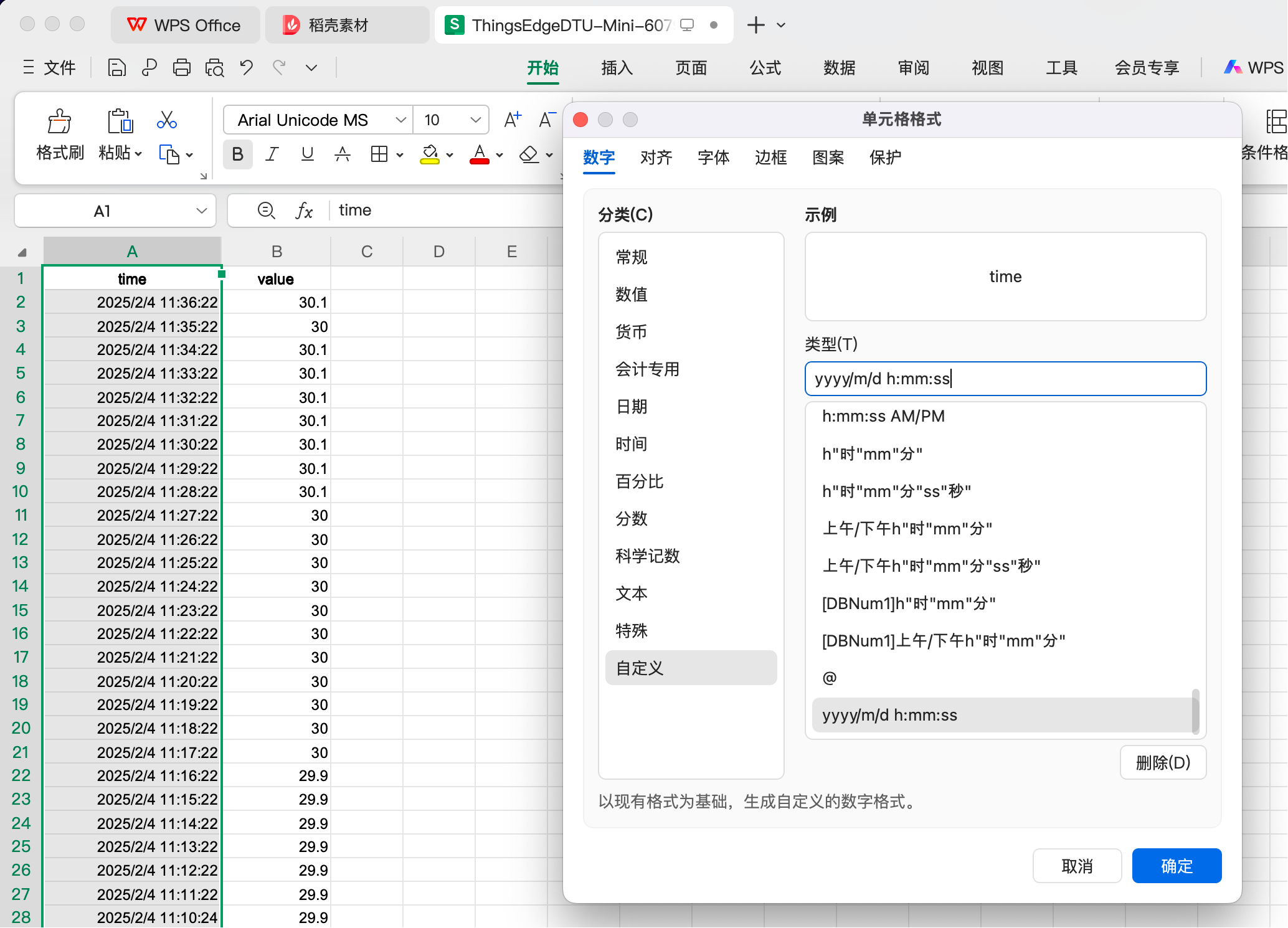Screen dimensions: 1288x928
Task: Click the Redo arrow icon
Action: pyautogui.click(x=279, y=67)
